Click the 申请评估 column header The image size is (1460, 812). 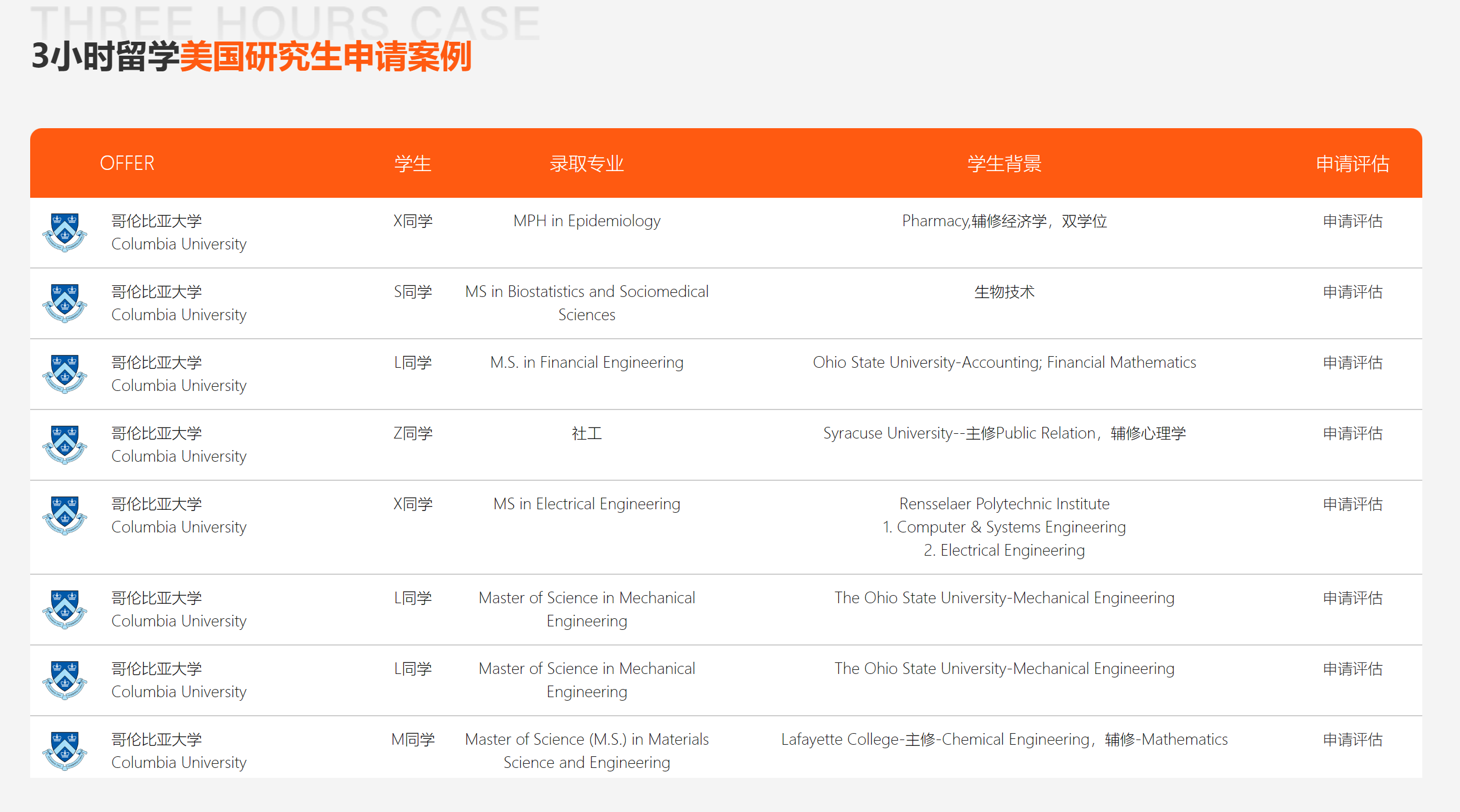click(1353, 164)
